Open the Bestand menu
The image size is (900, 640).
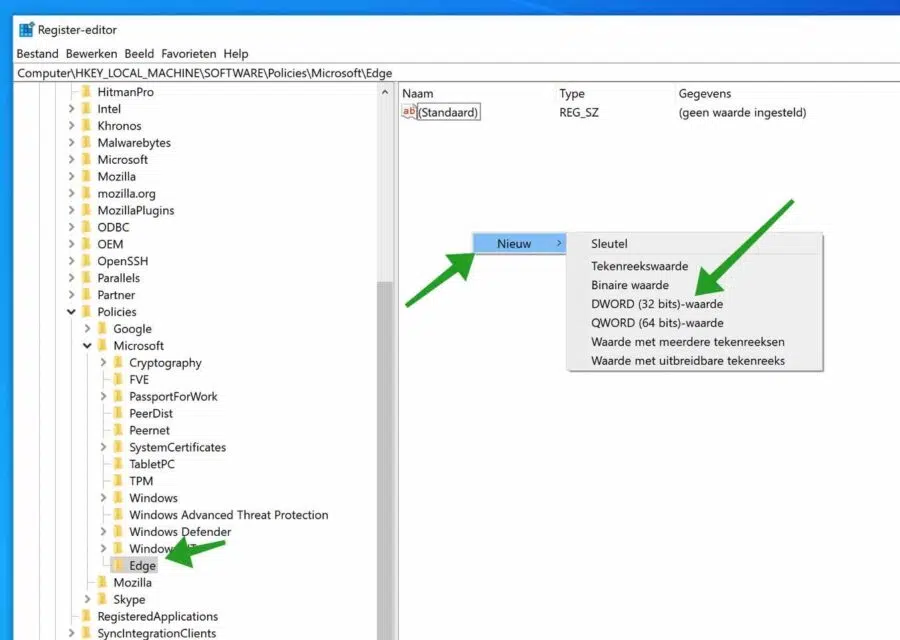tap(37, 54)
